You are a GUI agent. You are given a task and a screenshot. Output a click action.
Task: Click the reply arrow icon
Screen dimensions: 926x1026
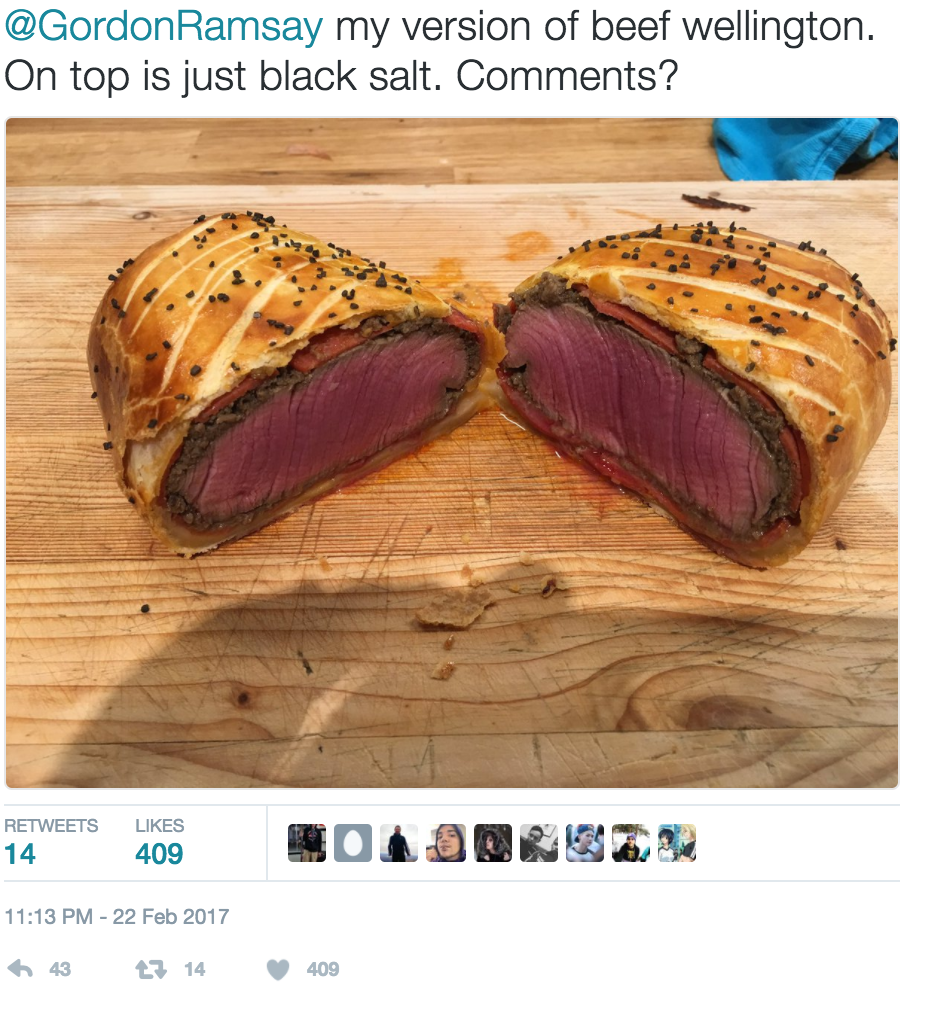click(x=20, y=969)
